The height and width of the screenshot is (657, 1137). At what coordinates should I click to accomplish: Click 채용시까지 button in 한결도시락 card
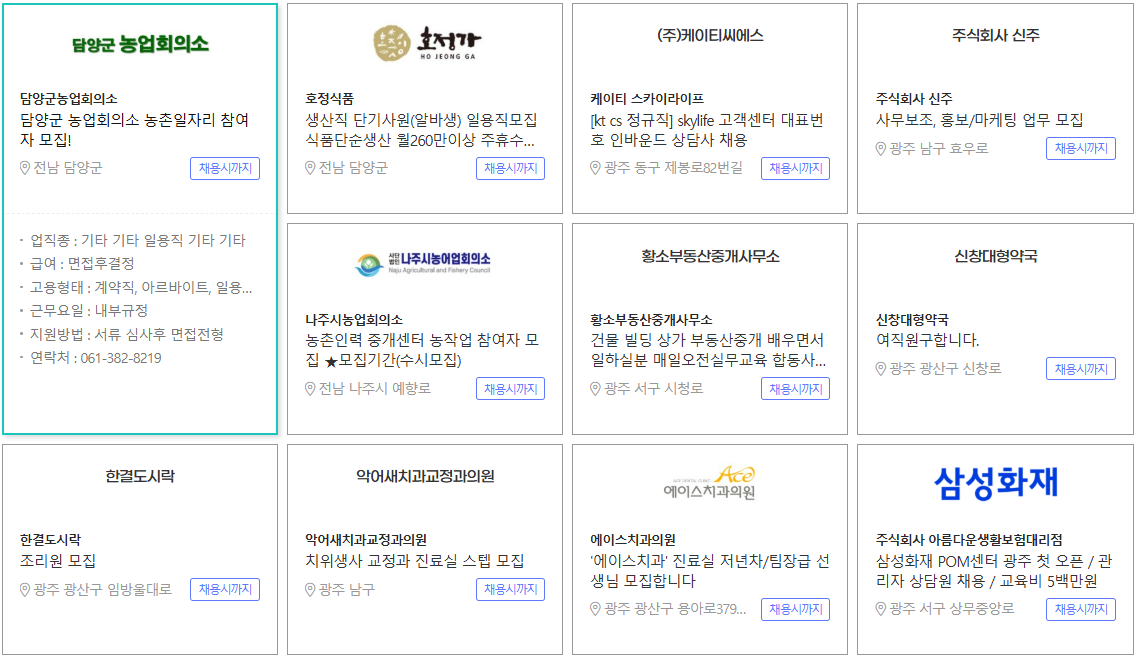tap(225, 590)
